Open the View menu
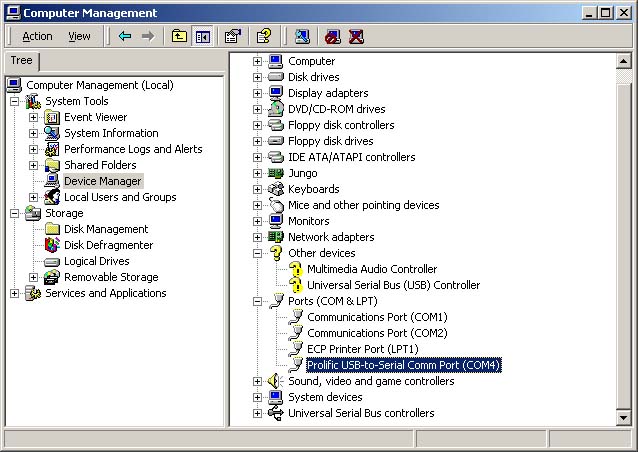This screenshot has width=638, height=452. click(79, 36)
